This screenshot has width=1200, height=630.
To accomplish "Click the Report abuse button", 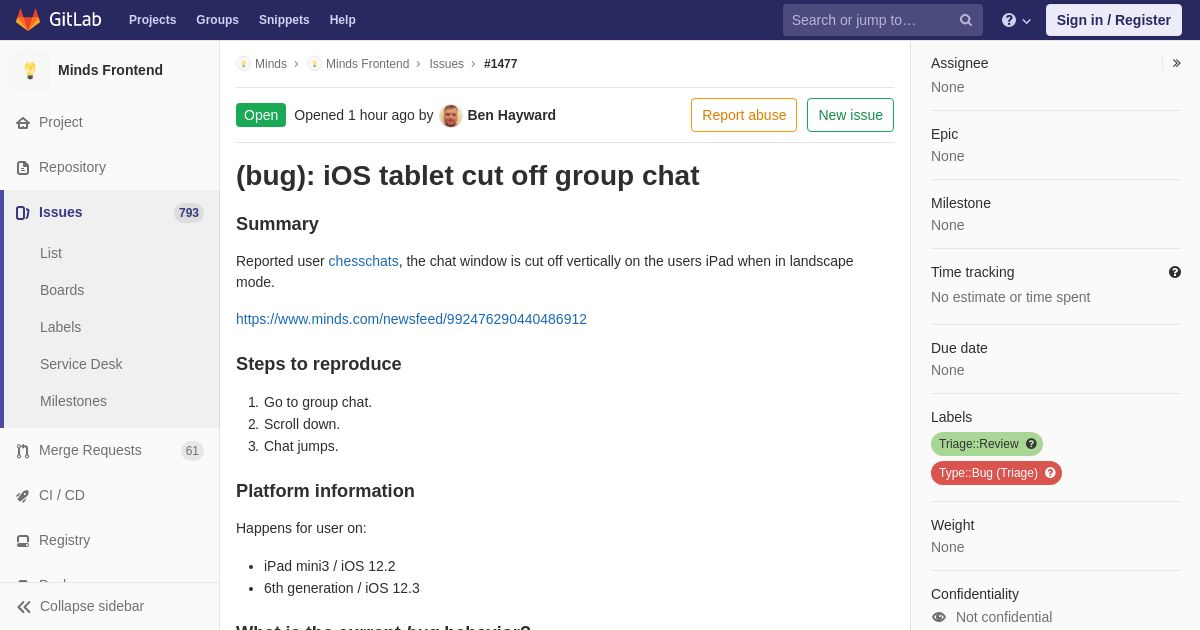I will pyautogui.click(x=744, y=115).
